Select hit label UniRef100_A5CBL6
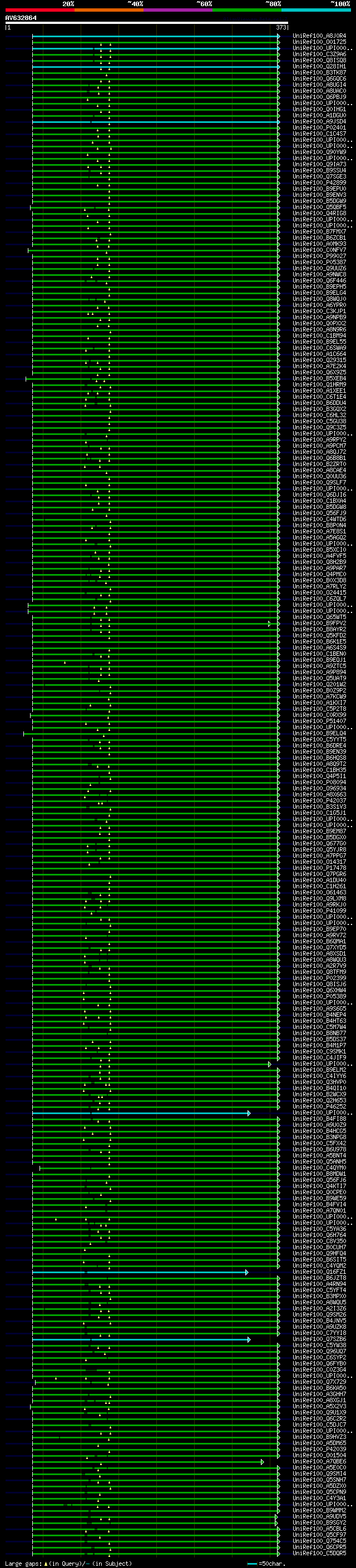Screen dimensions: 356x1568 click(319, 1529)
